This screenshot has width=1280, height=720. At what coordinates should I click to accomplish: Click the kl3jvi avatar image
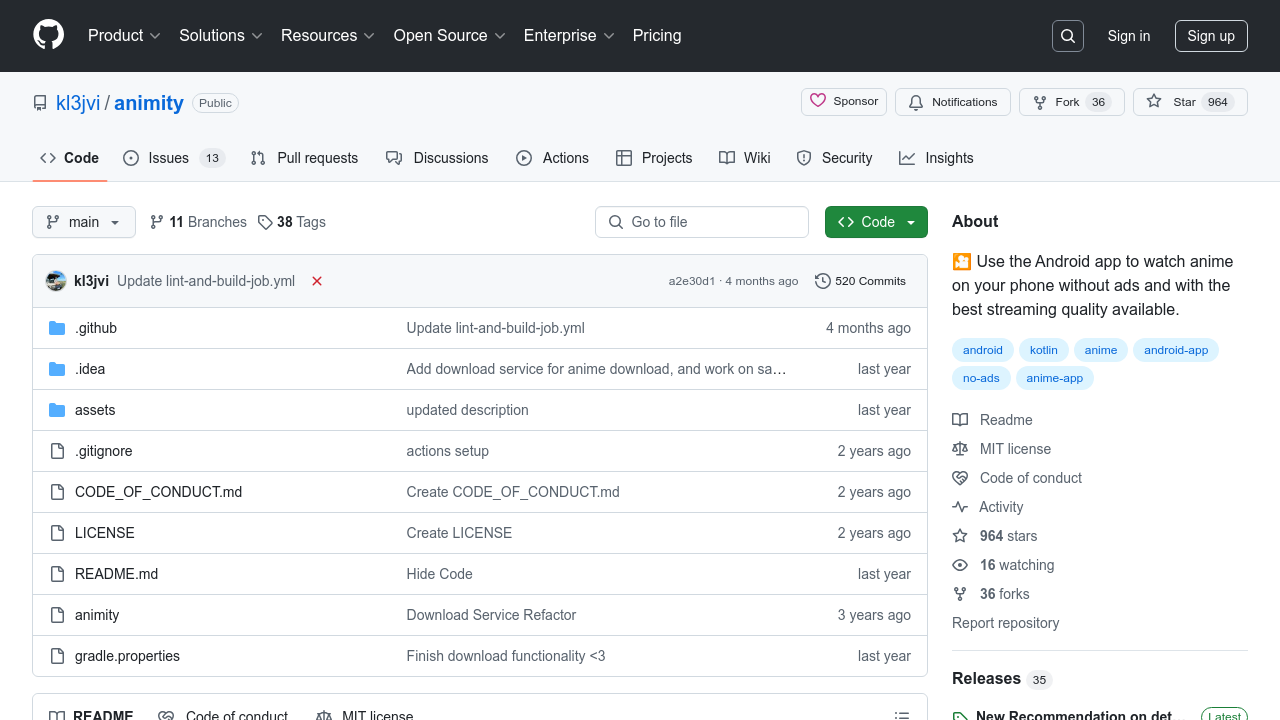click(56, 281)
